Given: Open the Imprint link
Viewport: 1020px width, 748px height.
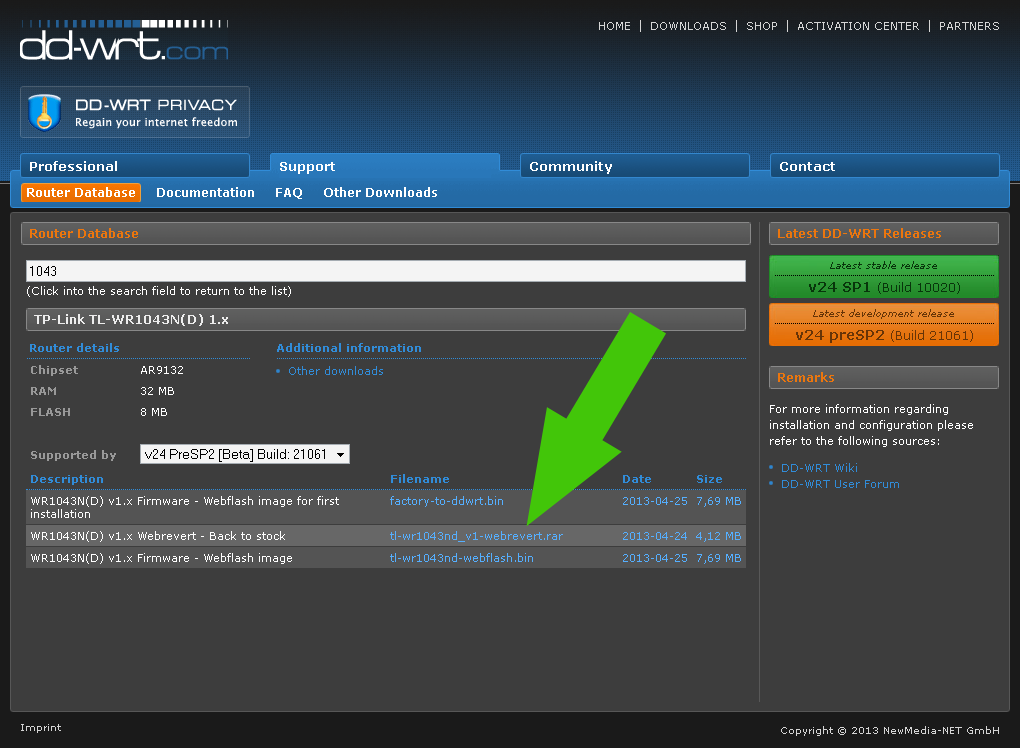Looking at the screenshot, I should click(x=41, y=727).
